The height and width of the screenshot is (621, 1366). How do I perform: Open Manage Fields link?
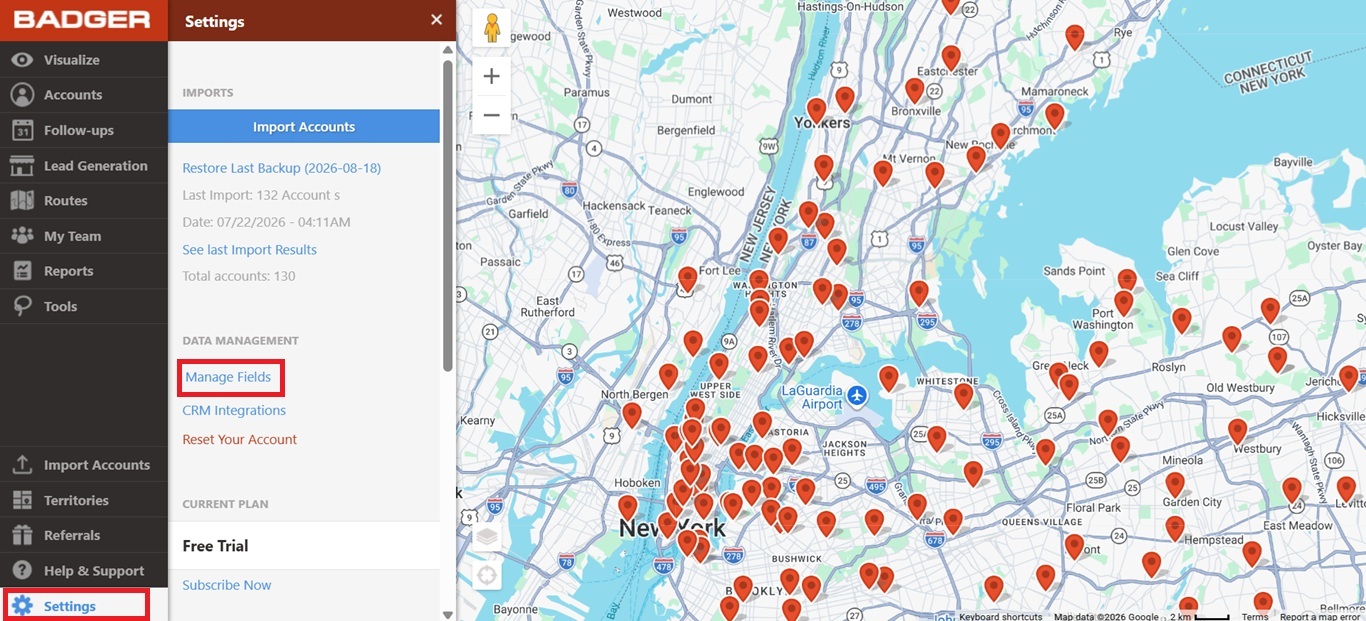228,377
